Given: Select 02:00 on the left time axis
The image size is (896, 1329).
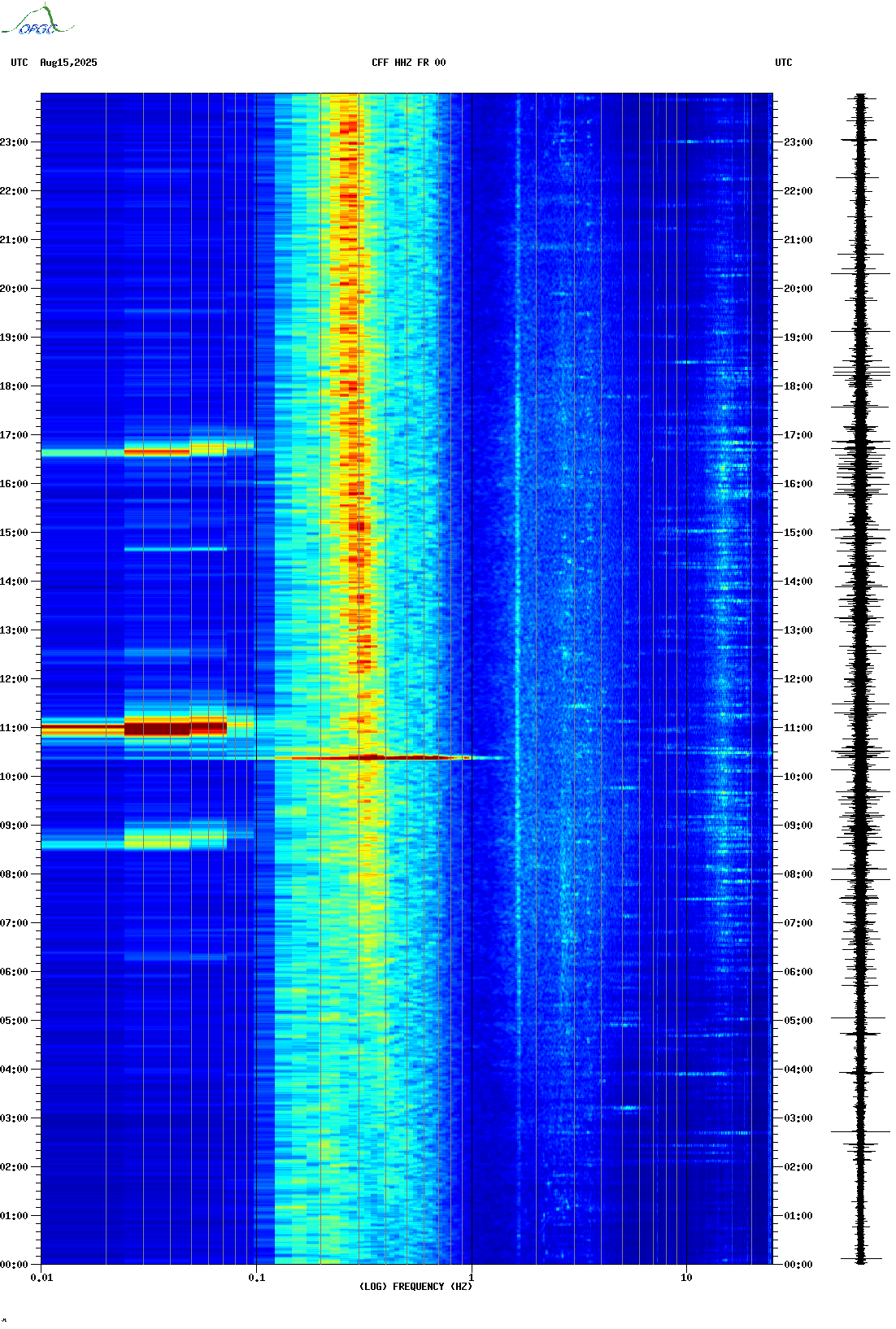Looking at the screenshot, I should coord(14,1167).
